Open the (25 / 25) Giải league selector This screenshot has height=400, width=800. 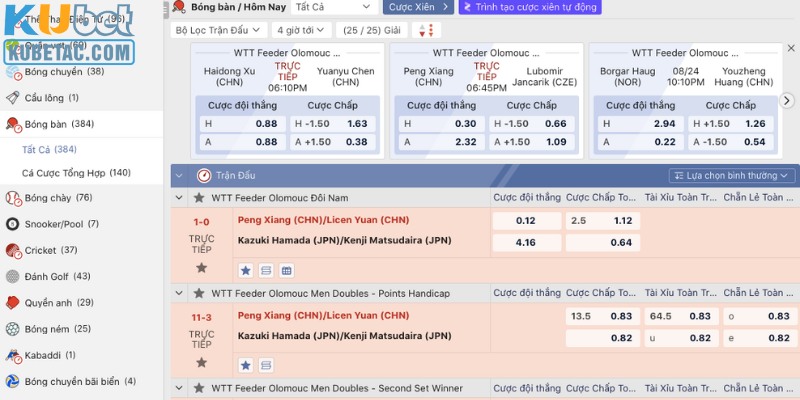pos(371,30)
